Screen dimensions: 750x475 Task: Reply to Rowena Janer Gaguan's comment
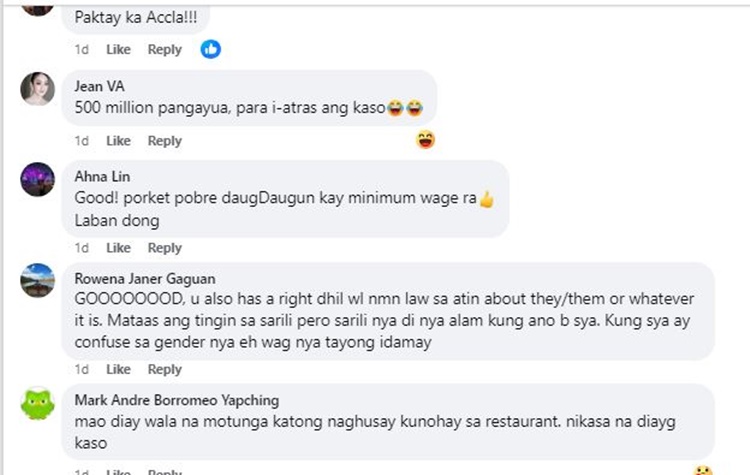coord(164,370)
